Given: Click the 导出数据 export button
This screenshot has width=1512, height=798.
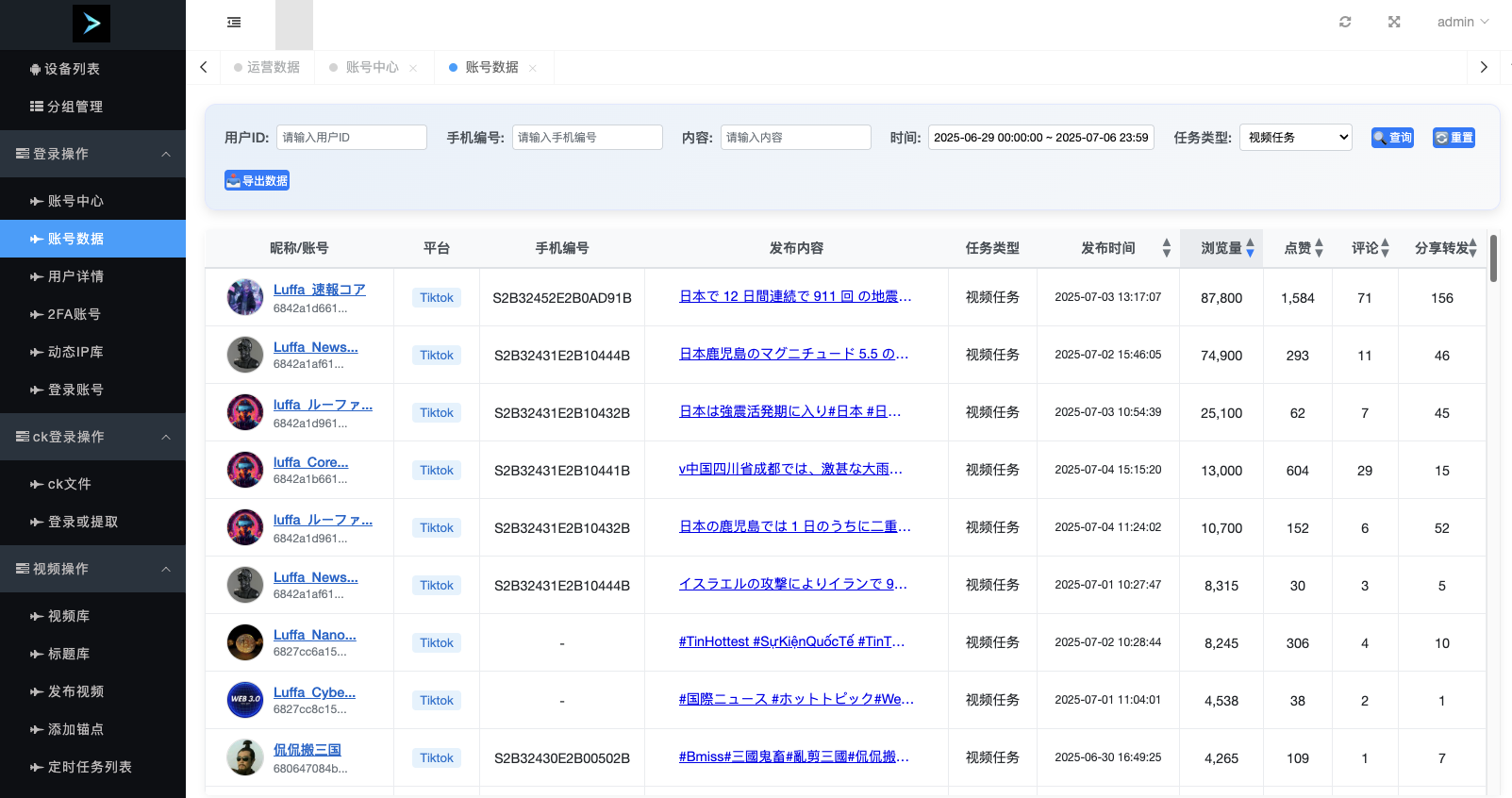Looking at the screenshot, I should pos(257,180).
